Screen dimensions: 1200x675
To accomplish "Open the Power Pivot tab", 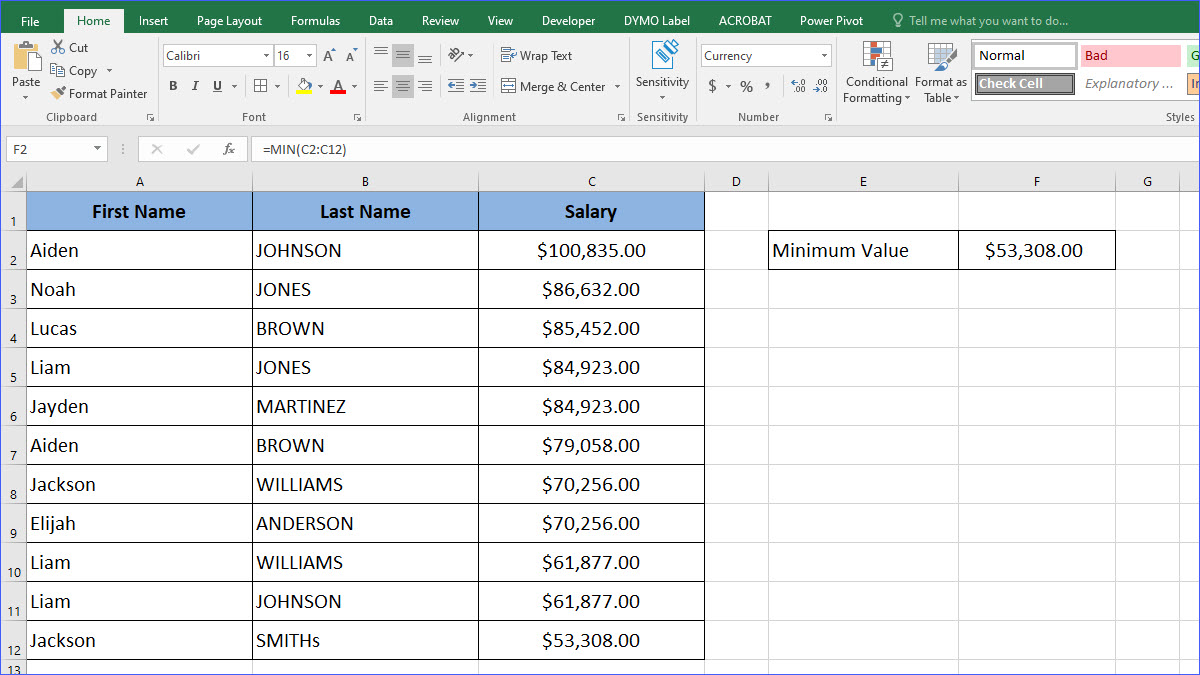I will click(x=831, y=20).
